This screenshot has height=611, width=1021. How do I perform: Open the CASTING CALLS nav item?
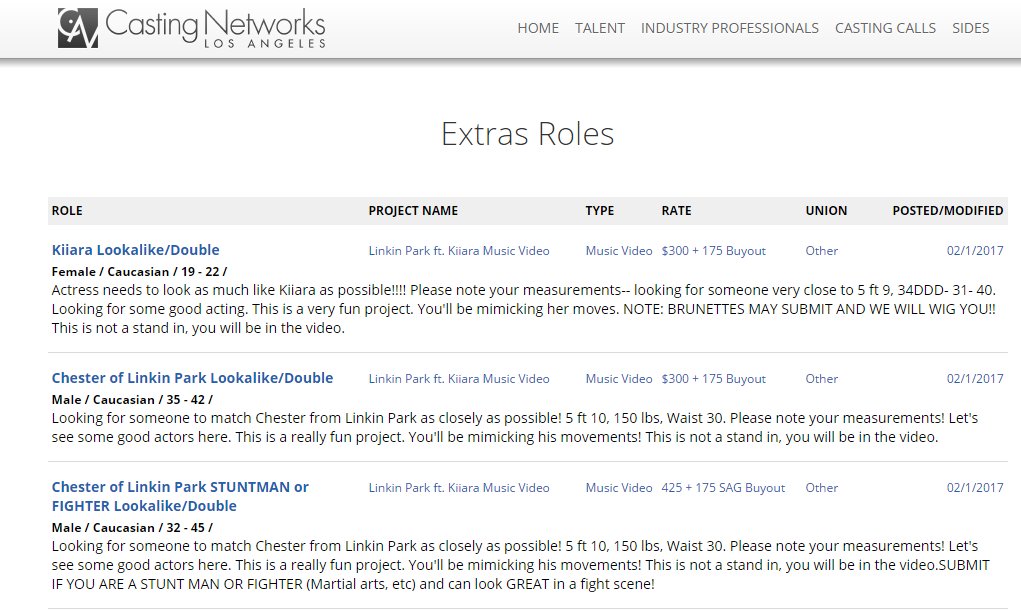pyautogui.click(x=885, y=28)
